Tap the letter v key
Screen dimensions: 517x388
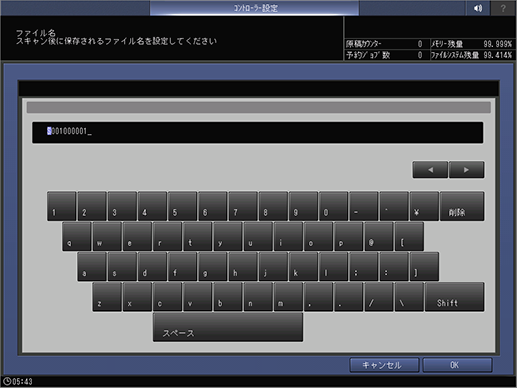click(198, 297)
